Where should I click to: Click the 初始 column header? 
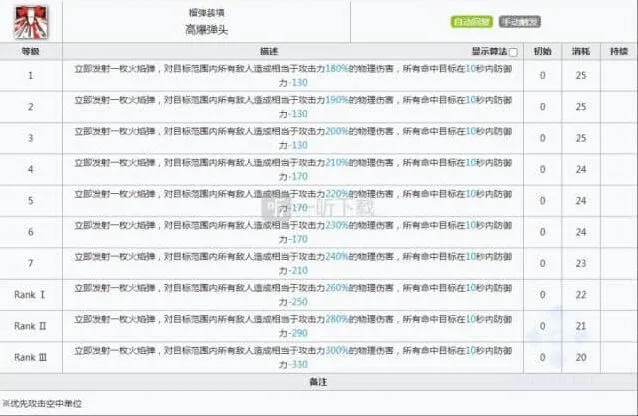(542, 51)
